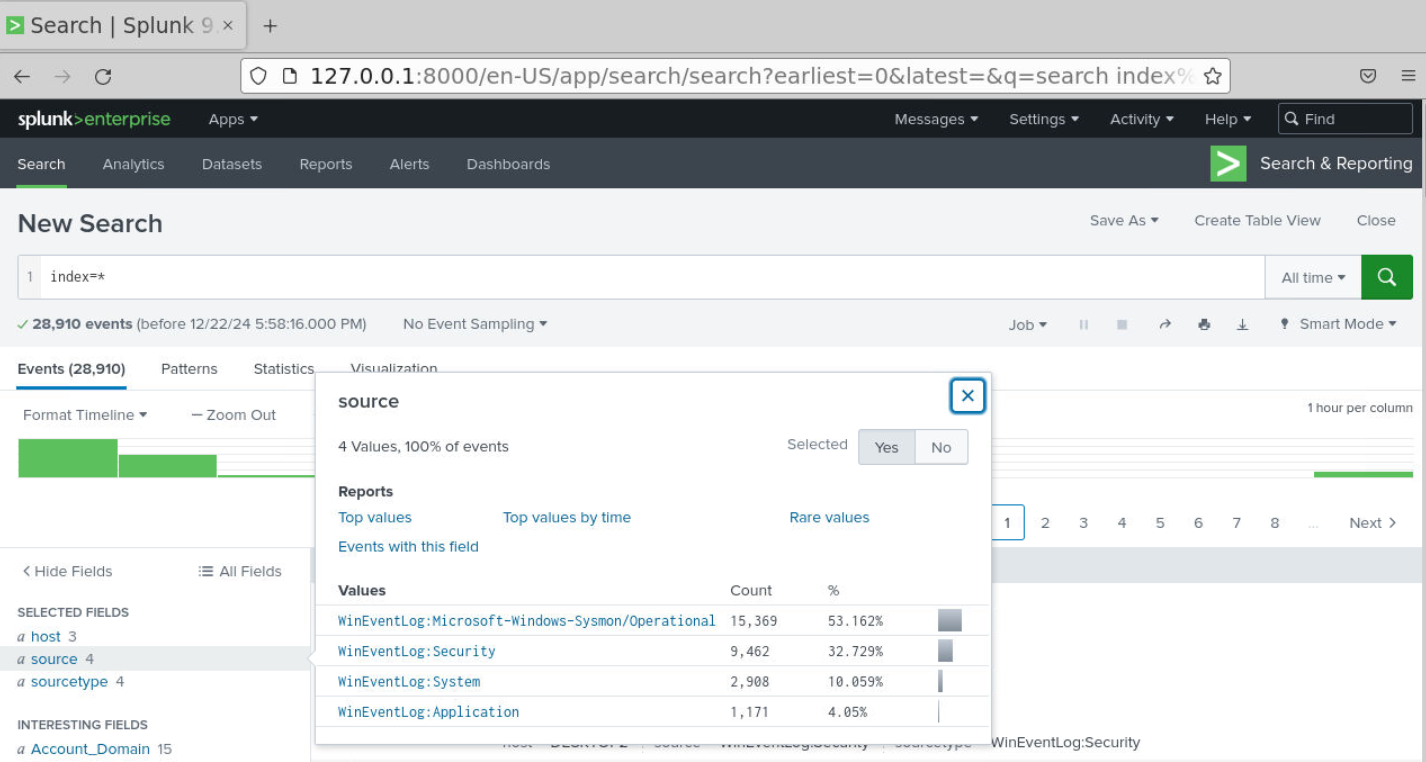Viewport: 1426px width, 762px height.
Task: Click the Search & Reporting app icon
Action: pos(1228,163)
